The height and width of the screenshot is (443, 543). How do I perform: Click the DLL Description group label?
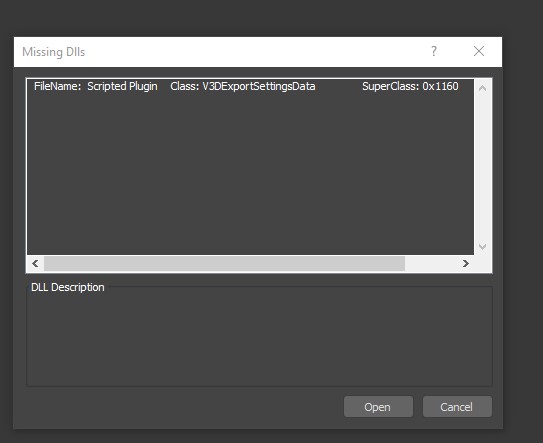68,287
